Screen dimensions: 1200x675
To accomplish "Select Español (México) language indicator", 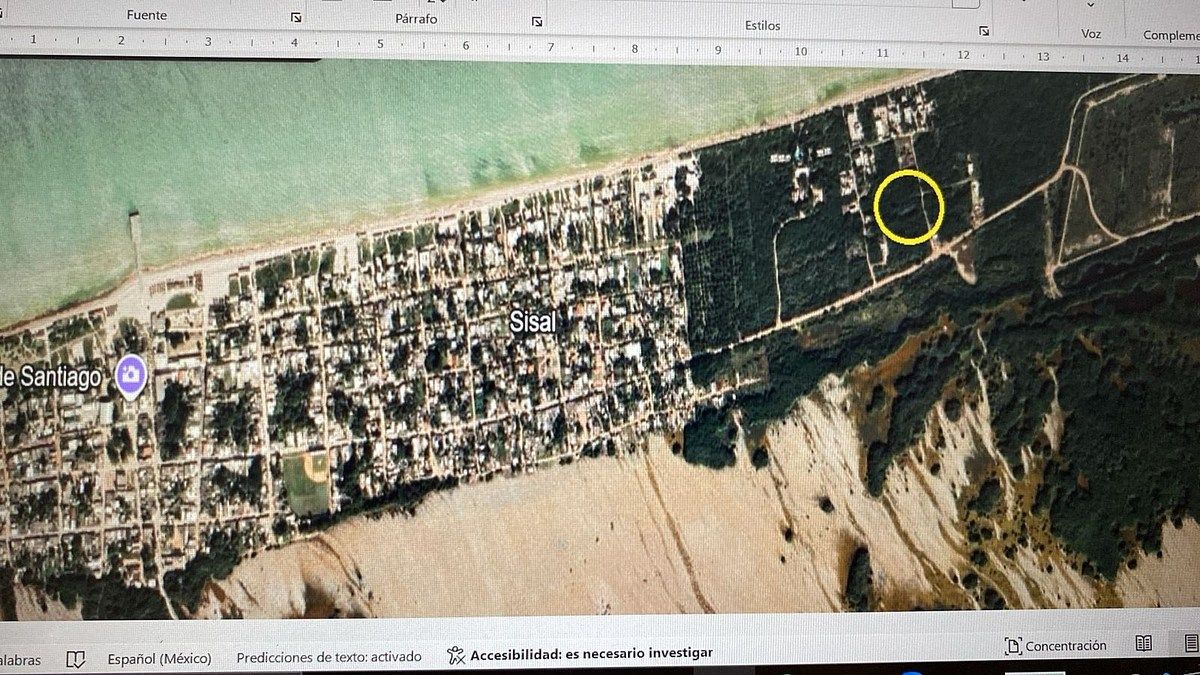I will pos(159,658).
